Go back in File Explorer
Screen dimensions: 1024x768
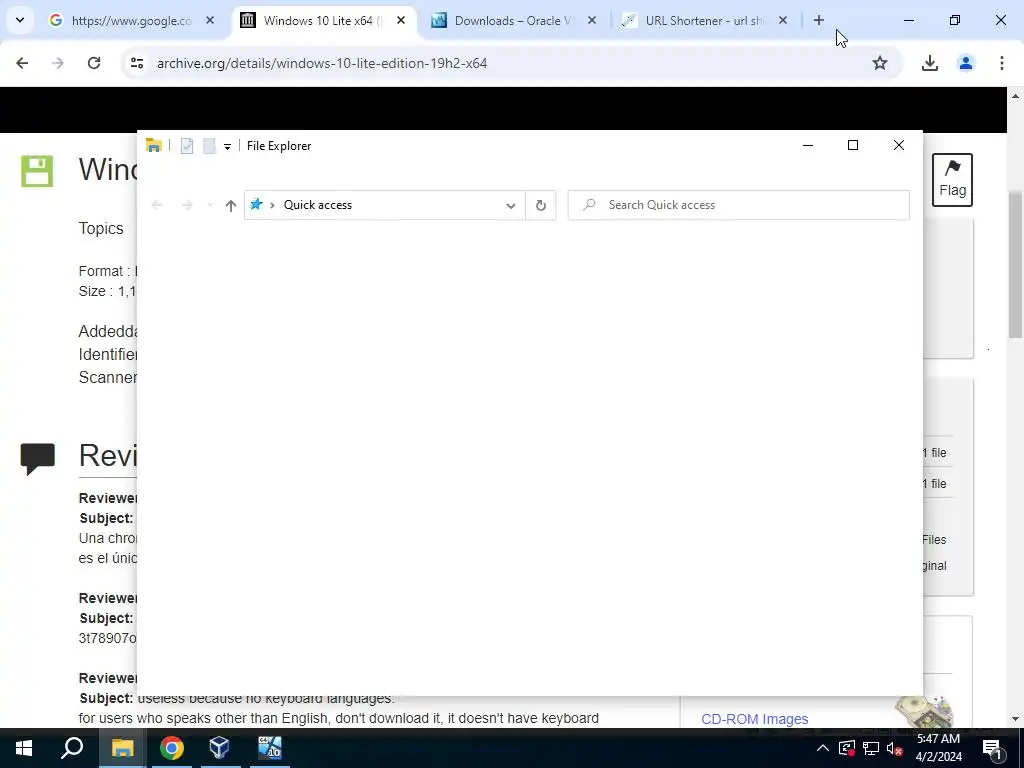pyautogui.click(x=157, y=206)
